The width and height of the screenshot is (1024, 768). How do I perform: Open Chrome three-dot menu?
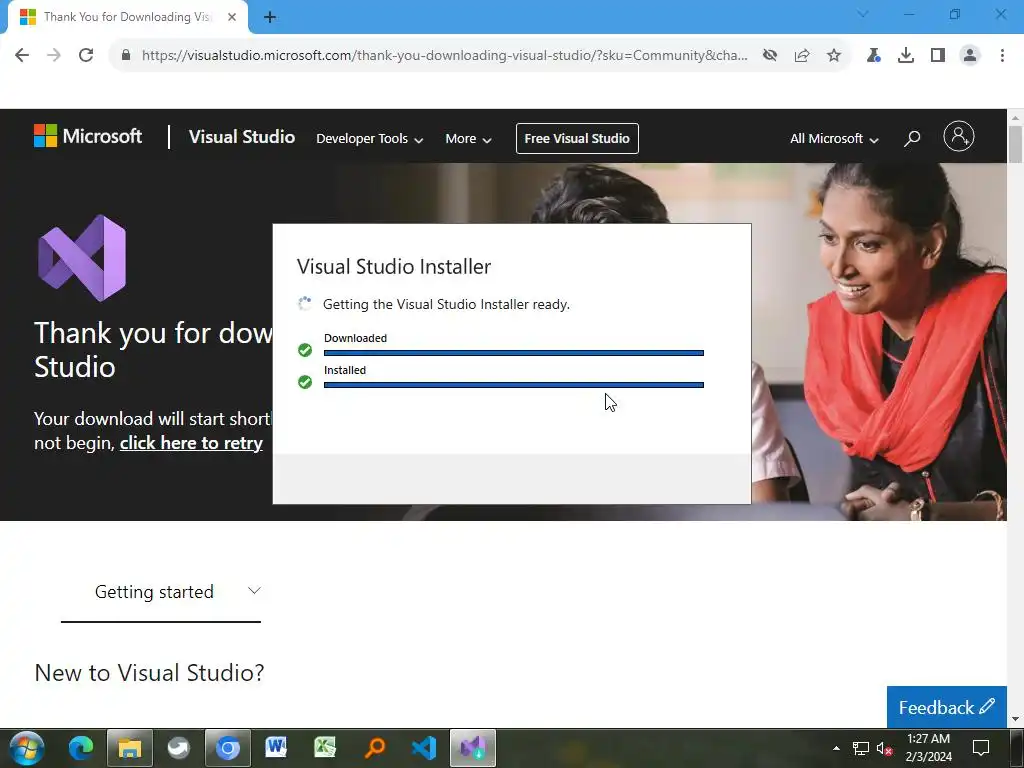click(1002, 56)
